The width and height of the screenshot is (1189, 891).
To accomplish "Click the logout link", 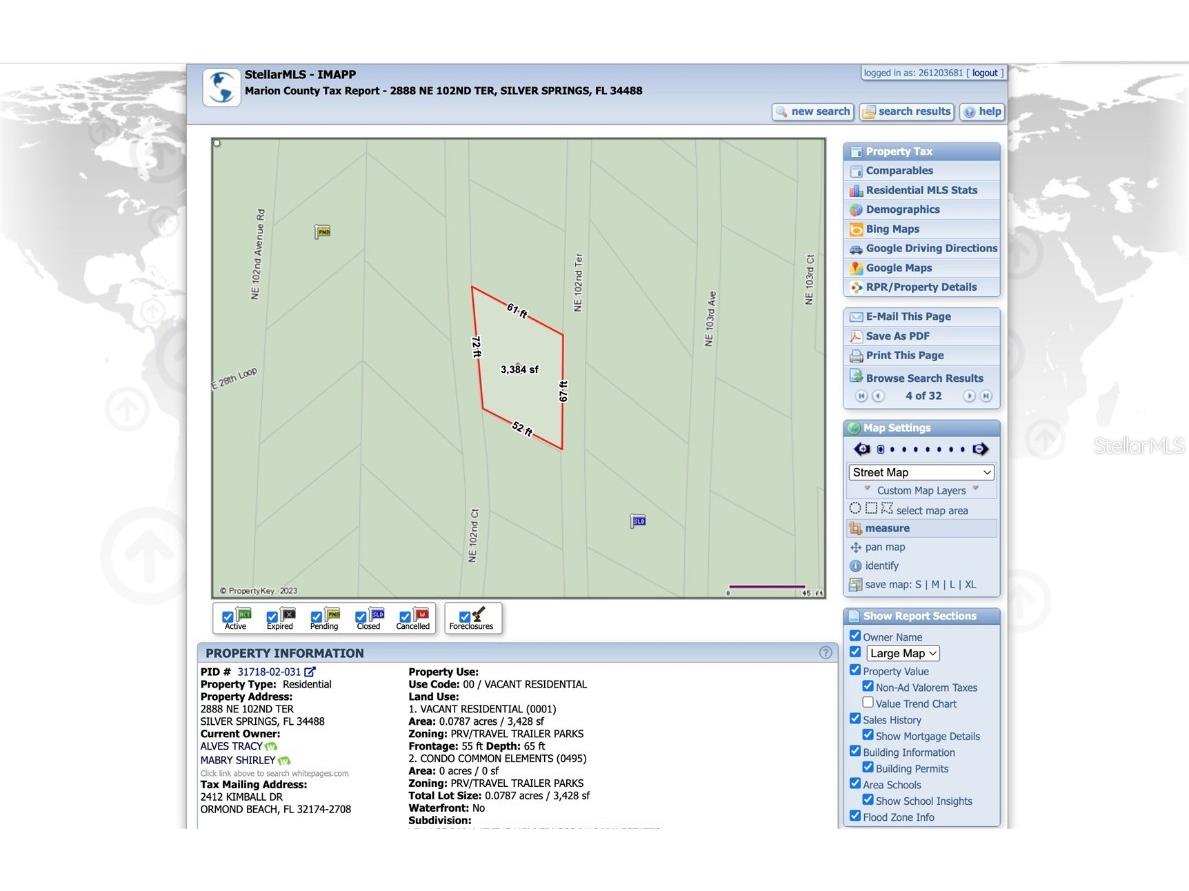I will point(984,73).
